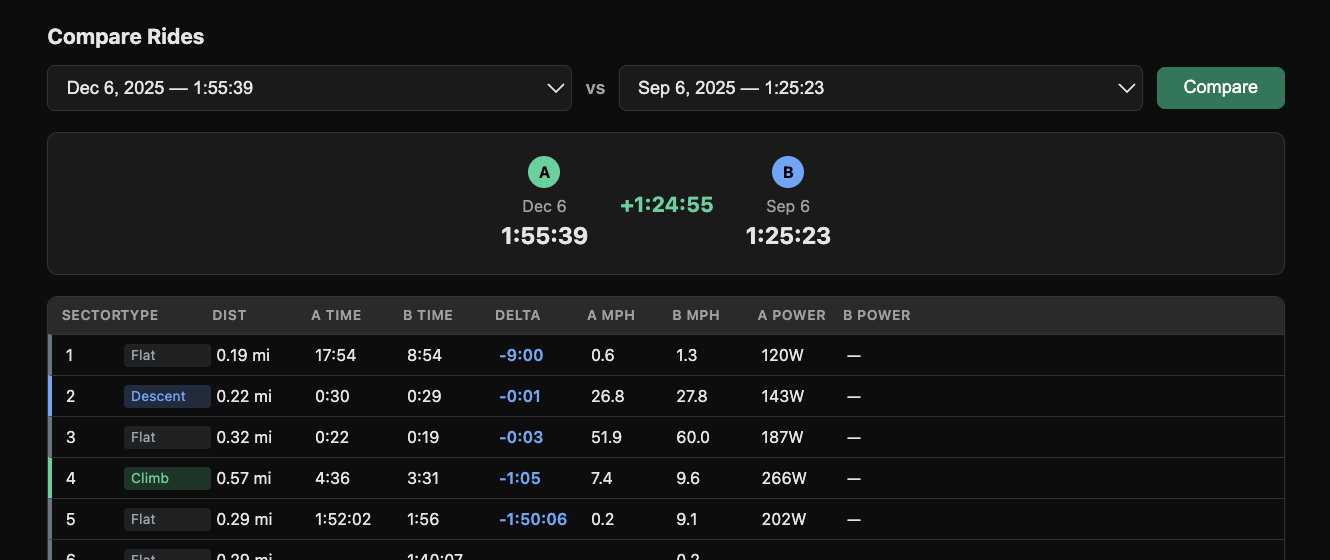Viewport: 1330px width, 560px height.
Task: Click the A TIME column header
Action: point(336,315)
